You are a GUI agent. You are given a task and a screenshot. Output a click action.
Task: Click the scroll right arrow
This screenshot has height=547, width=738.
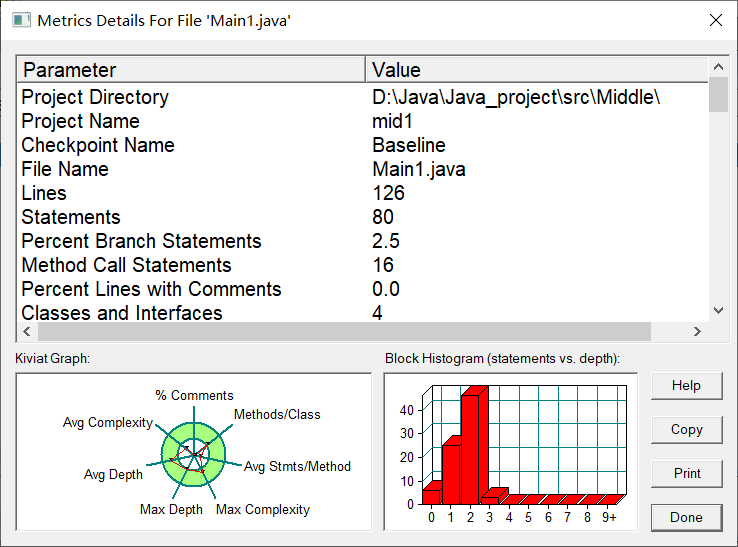click(697, 331)
